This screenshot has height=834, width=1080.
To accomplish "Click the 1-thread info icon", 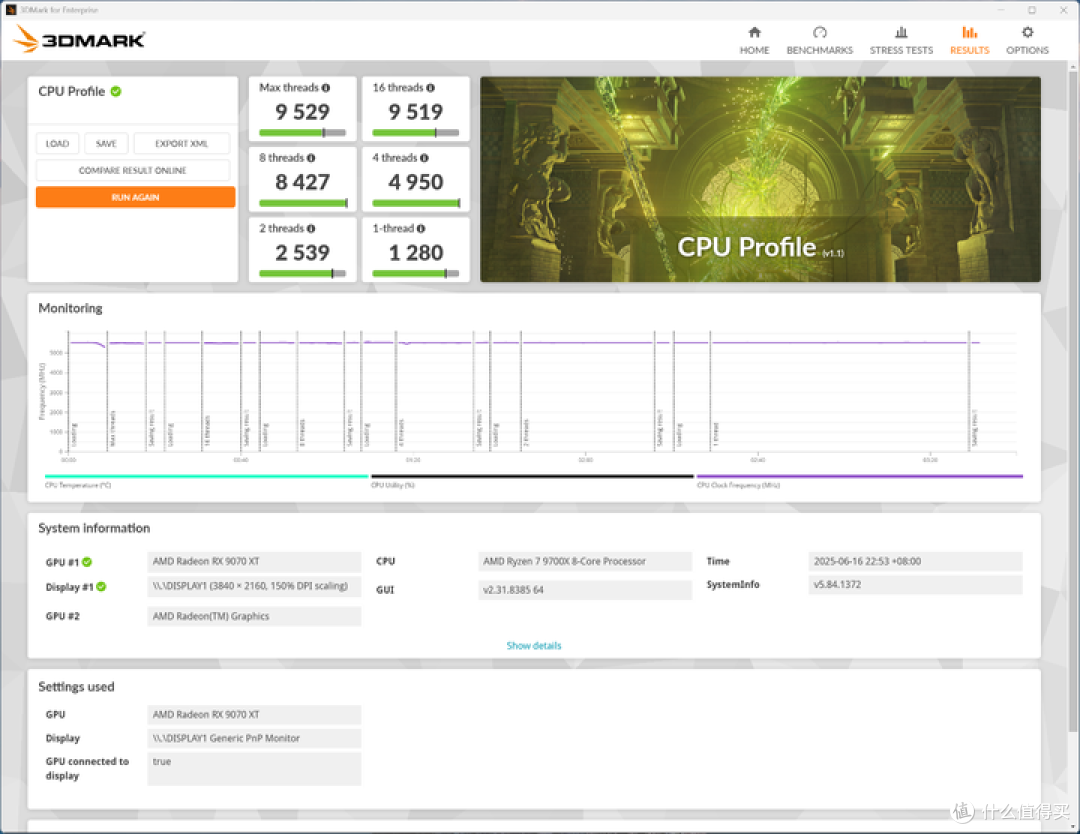I will [x=421, y=229].
